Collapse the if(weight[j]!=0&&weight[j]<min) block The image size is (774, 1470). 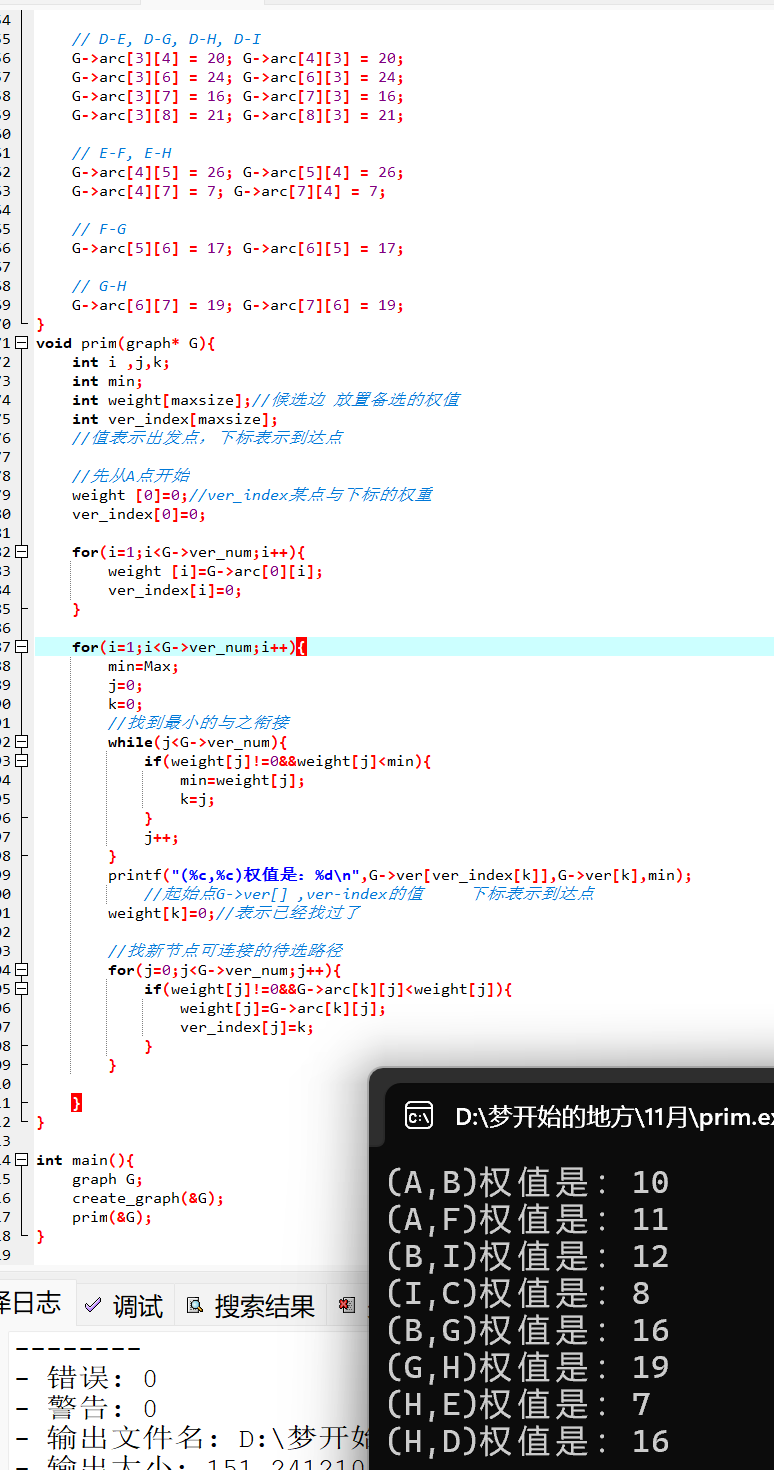21,761
